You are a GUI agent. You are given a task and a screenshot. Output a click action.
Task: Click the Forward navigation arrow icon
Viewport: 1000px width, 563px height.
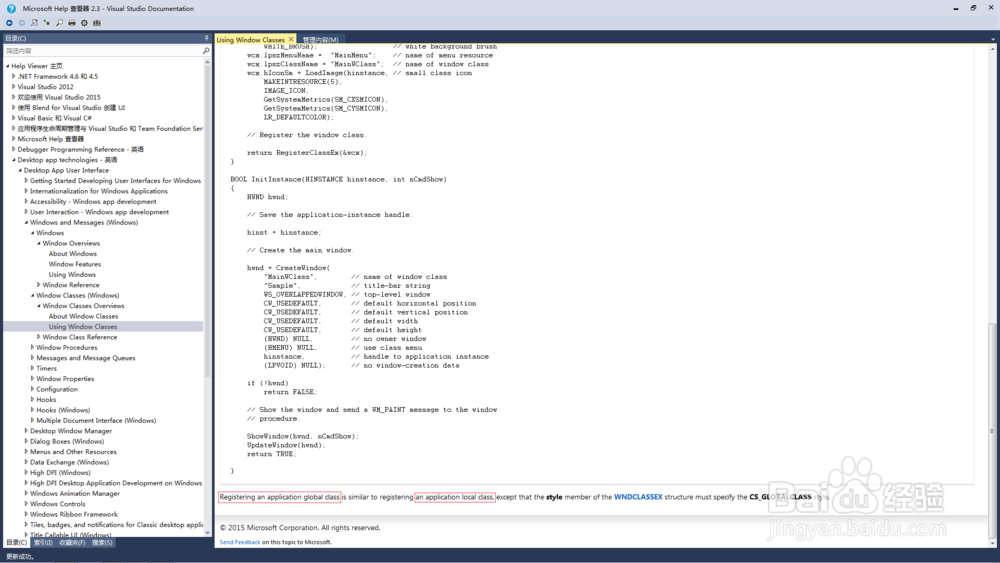coord(22,23)
